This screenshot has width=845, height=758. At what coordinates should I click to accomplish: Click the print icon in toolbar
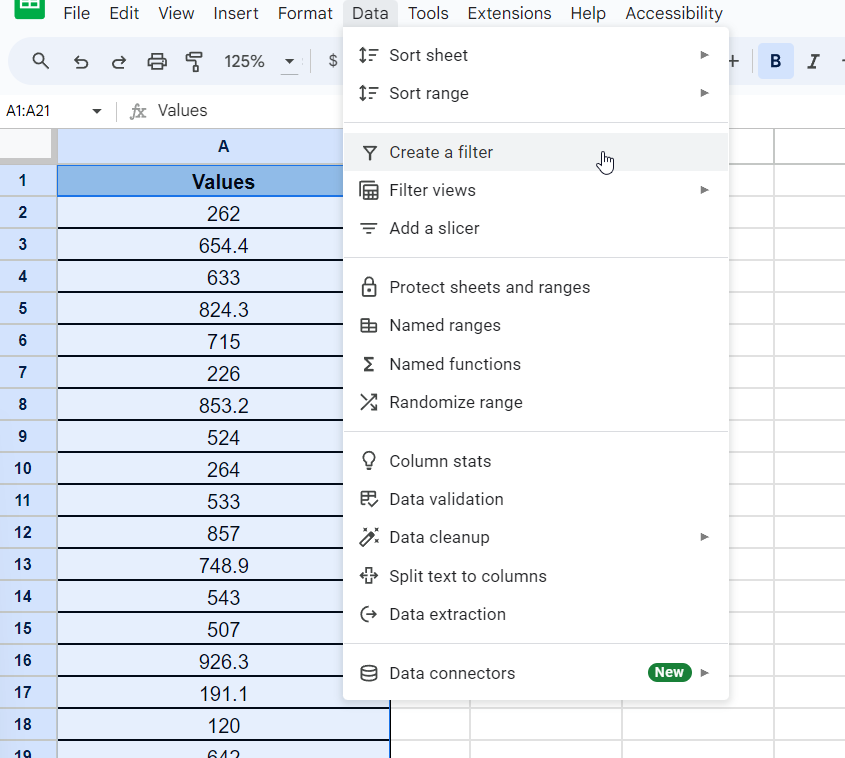pos(157,62)
